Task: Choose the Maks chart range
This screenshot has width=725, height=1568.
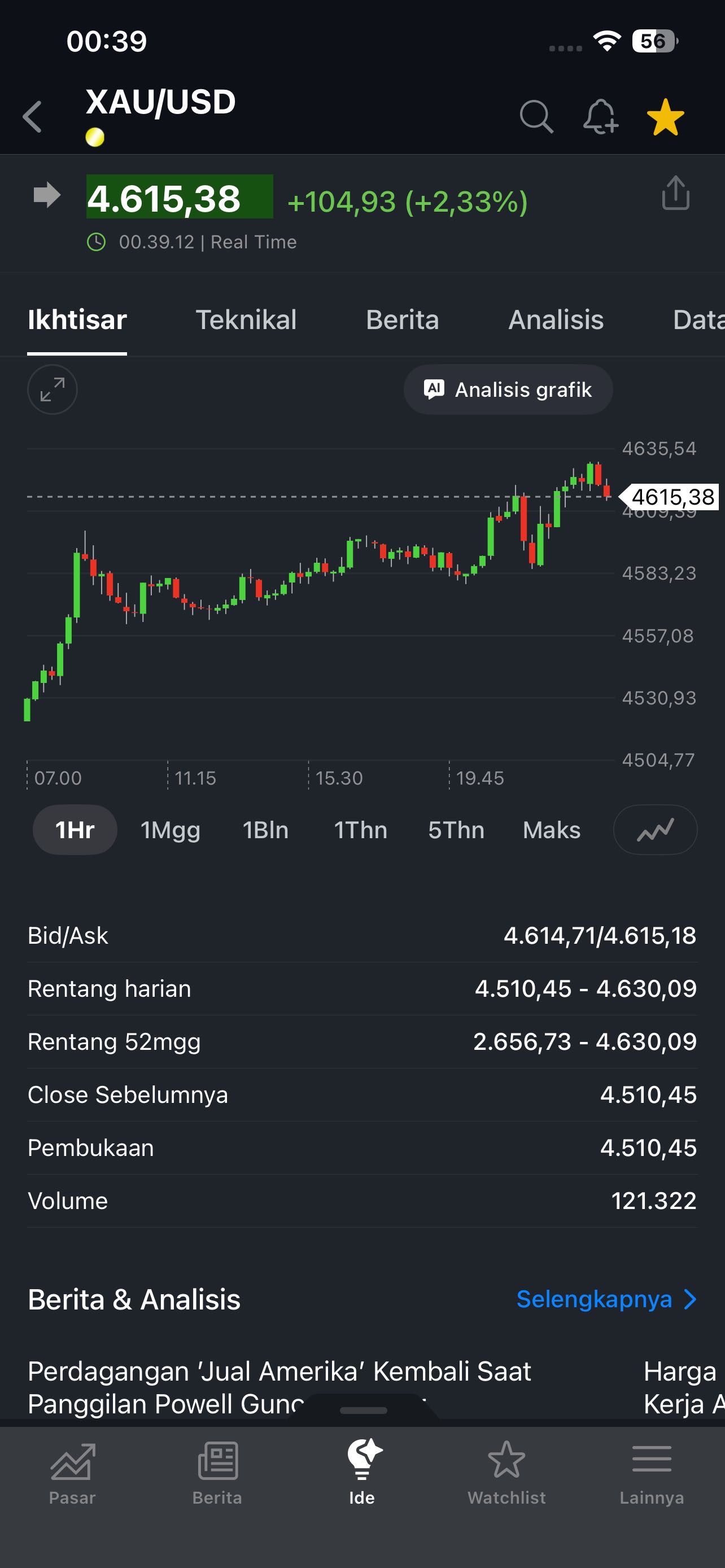Action: point(552,830)
